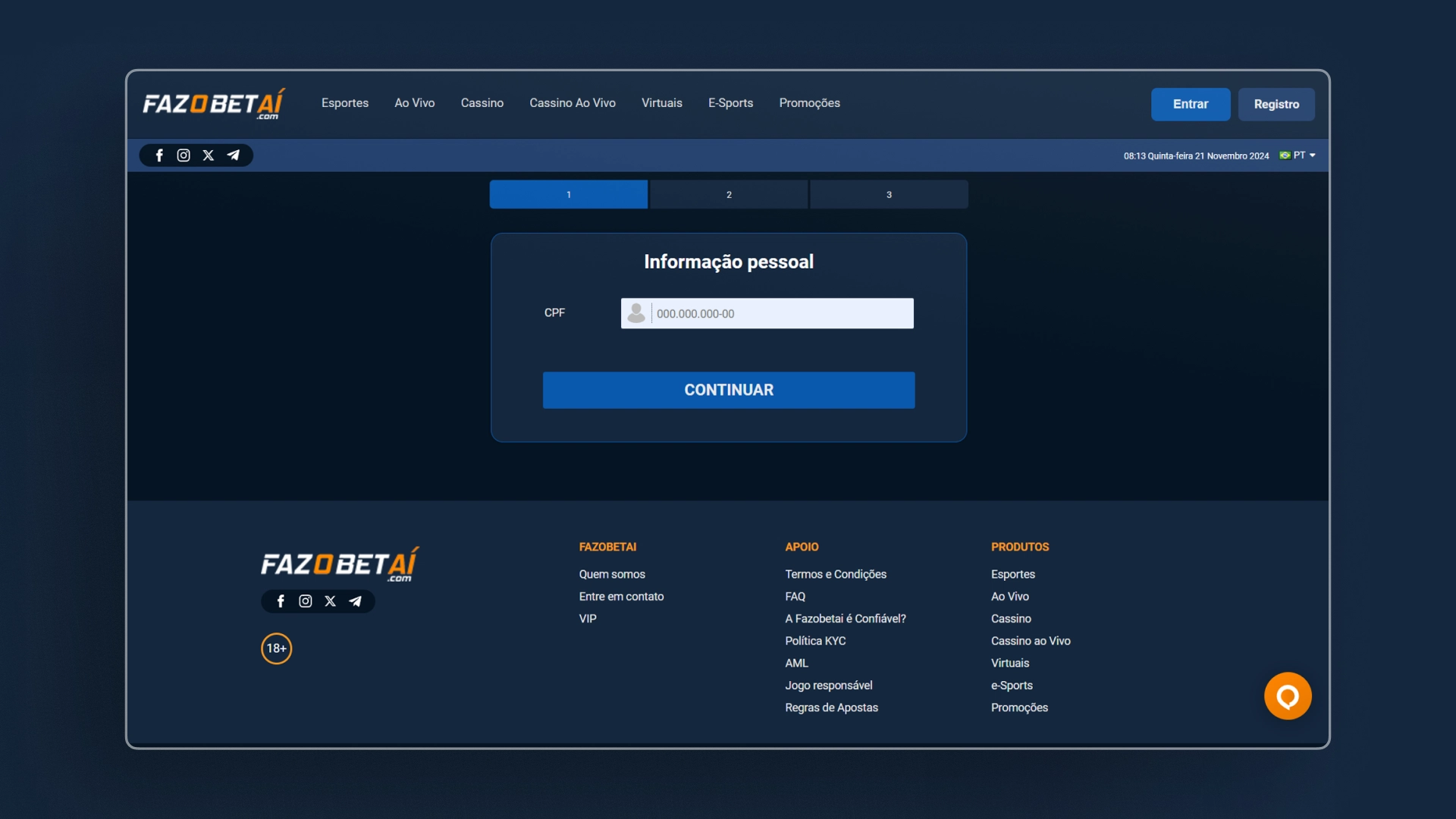The height and width of the screenshot is (819, 1456).
Task: Open the VIP footer link
Action: coord(588,619)
